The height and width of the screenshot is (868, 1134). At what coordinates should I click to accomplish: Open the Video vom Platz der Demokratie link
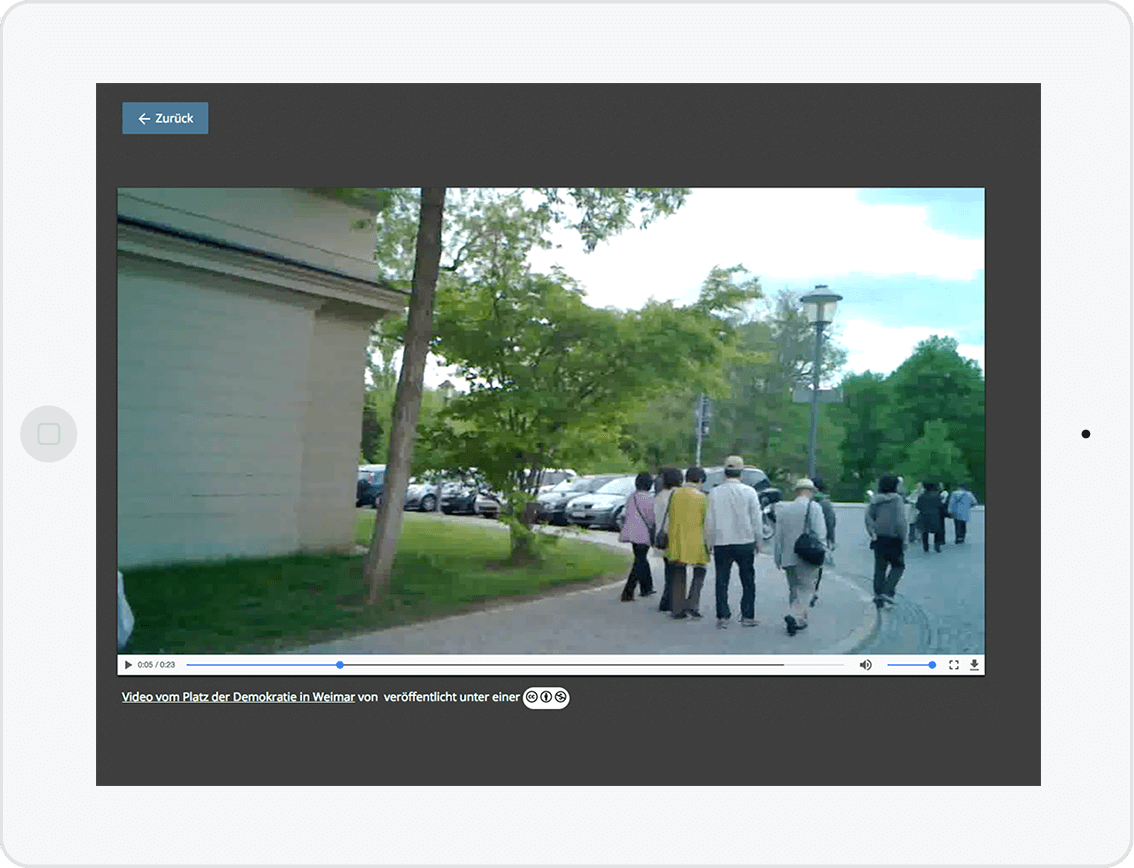point(238,697)
